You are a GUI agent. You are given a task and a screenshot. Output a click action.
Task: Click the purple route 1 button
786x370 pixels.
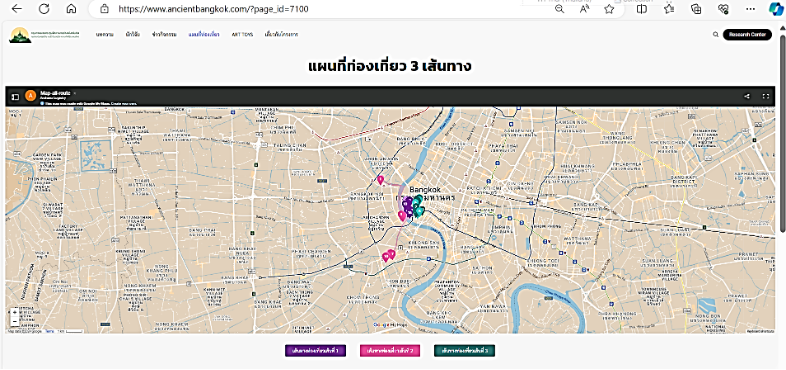[315, 350]
